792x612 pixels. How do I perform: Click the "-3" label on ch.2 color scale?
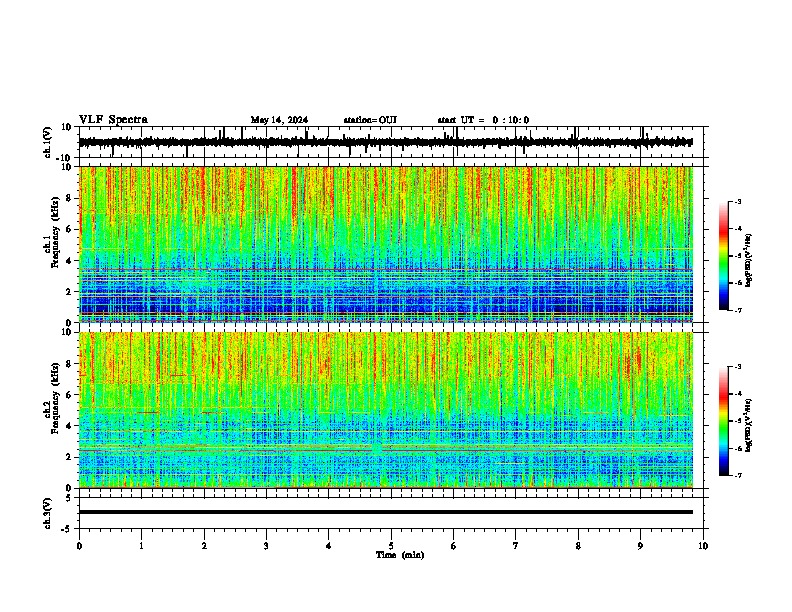(738, 367)
